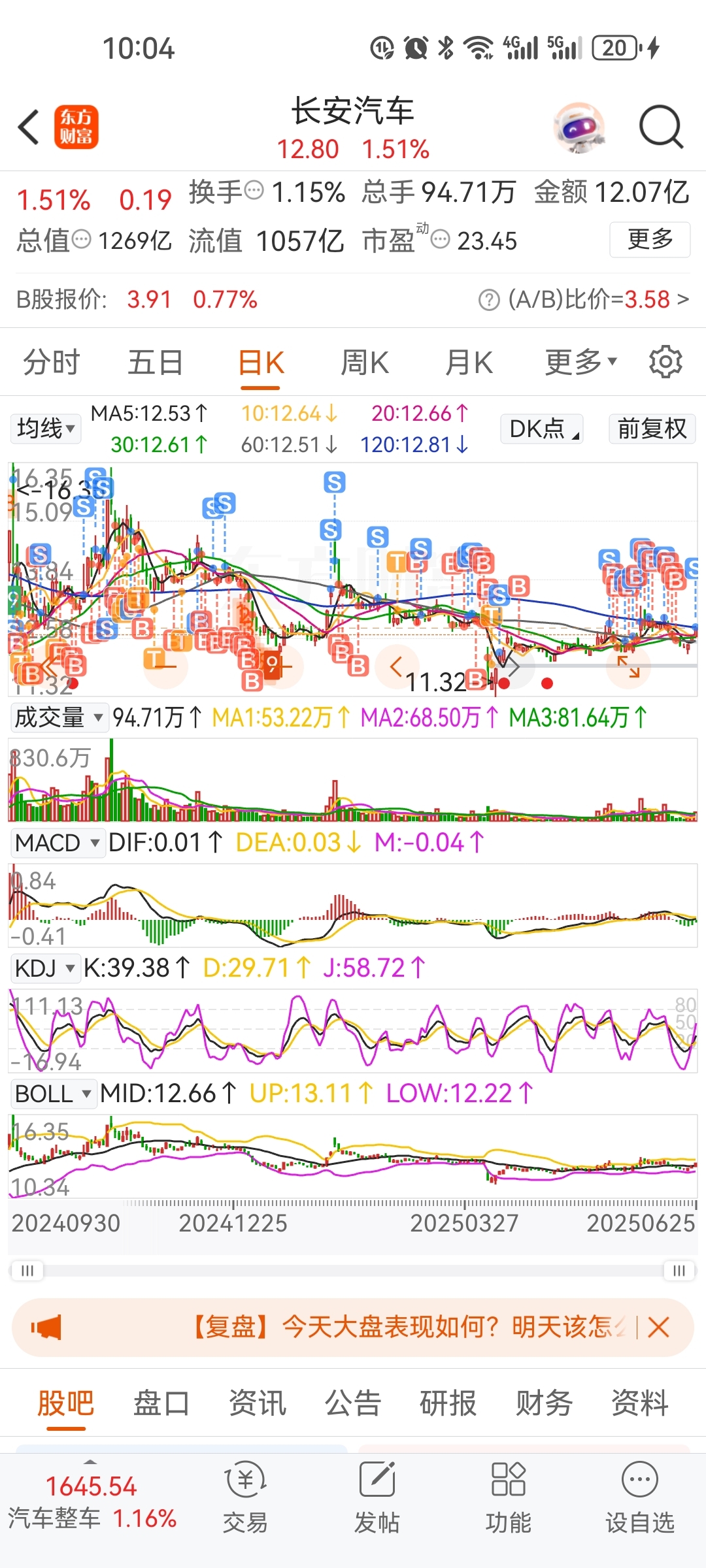Image resolution: width=706 pixels, height=1568 pixels.
Task: Open BOLL indicator dropdown
Action: 53,1094
